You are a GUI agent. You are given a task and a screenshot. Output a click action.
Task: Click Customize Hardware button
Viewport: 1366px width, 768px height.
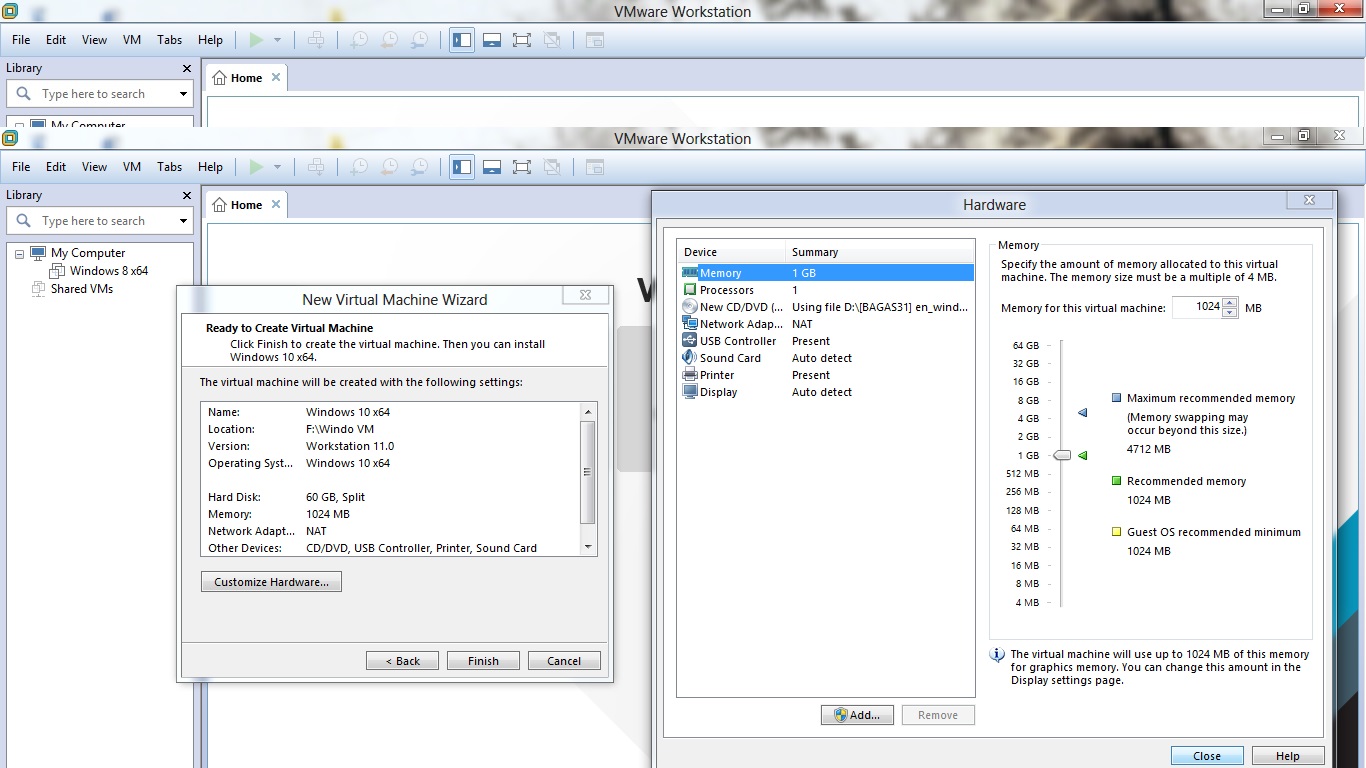tap(271, 582)
